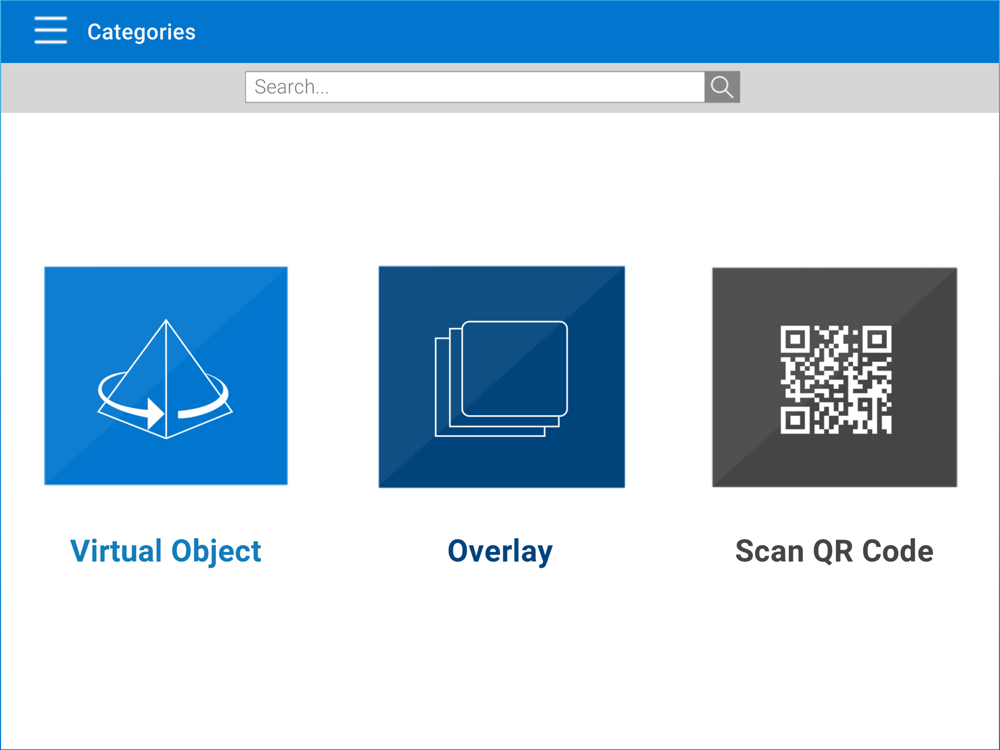Click the Search... placeholder text

292,87
